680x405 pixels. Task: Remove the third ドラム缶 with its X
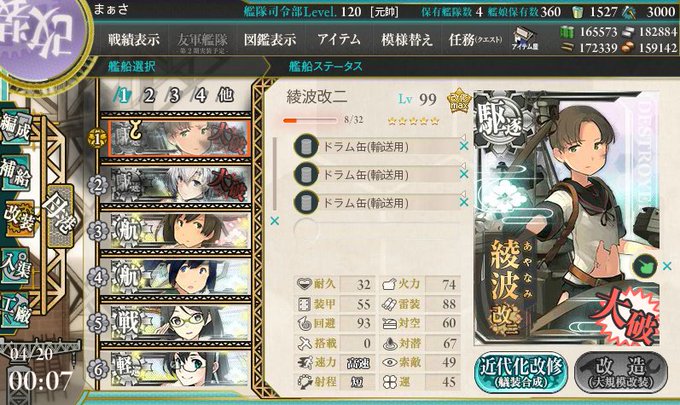pos(464,202)
